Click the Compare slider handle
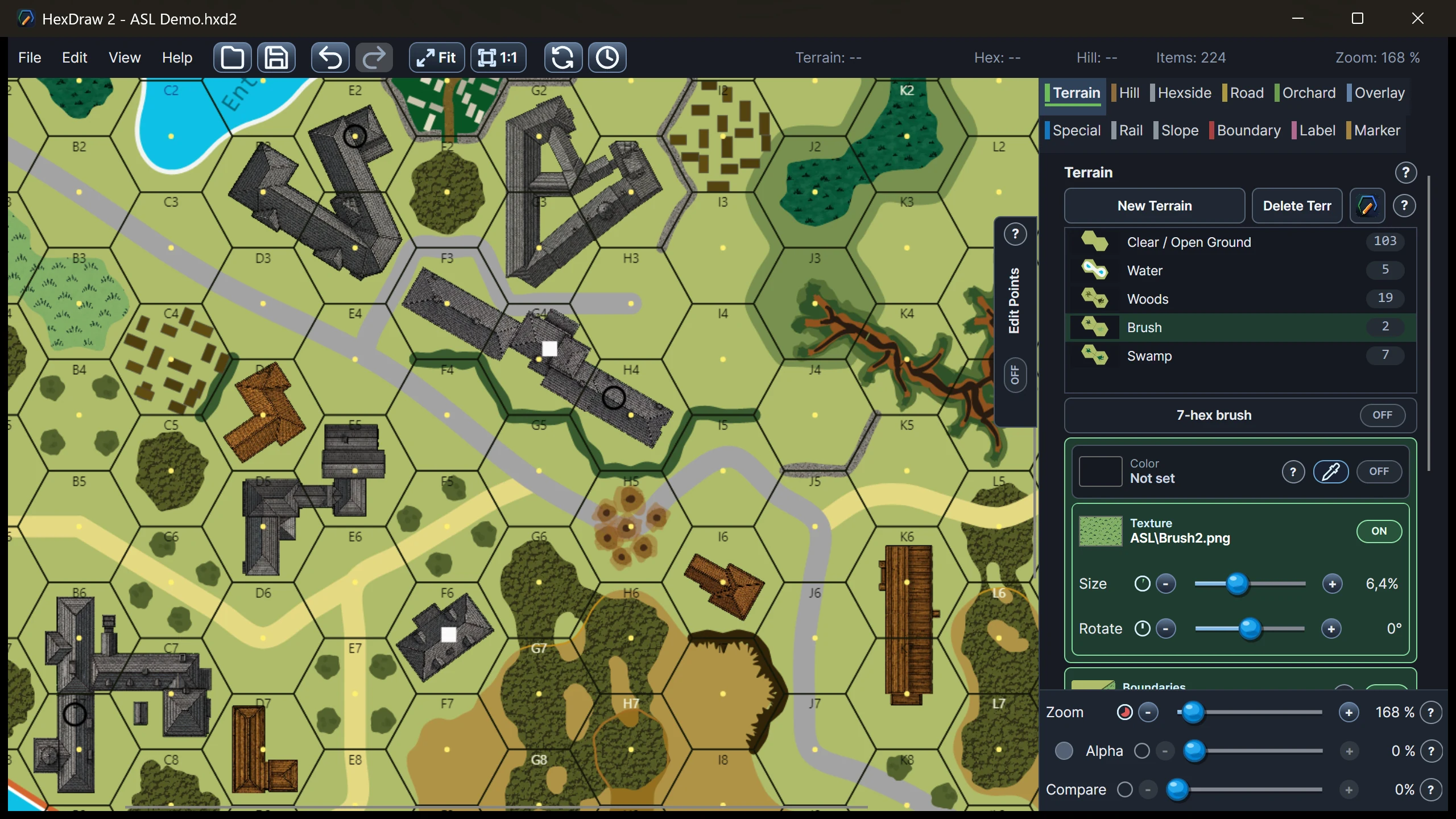This screenshot has height=819, width=1456. [1177, 789]
